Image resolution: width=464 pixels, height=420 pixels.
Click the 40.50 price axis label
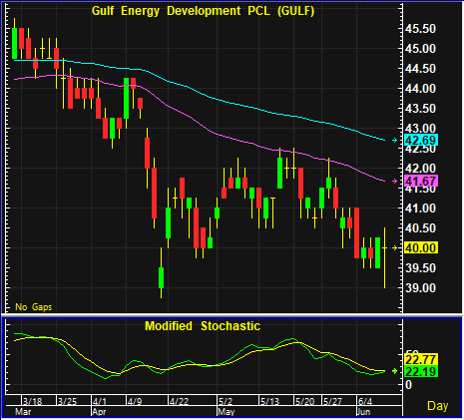[x=420, y=228]
